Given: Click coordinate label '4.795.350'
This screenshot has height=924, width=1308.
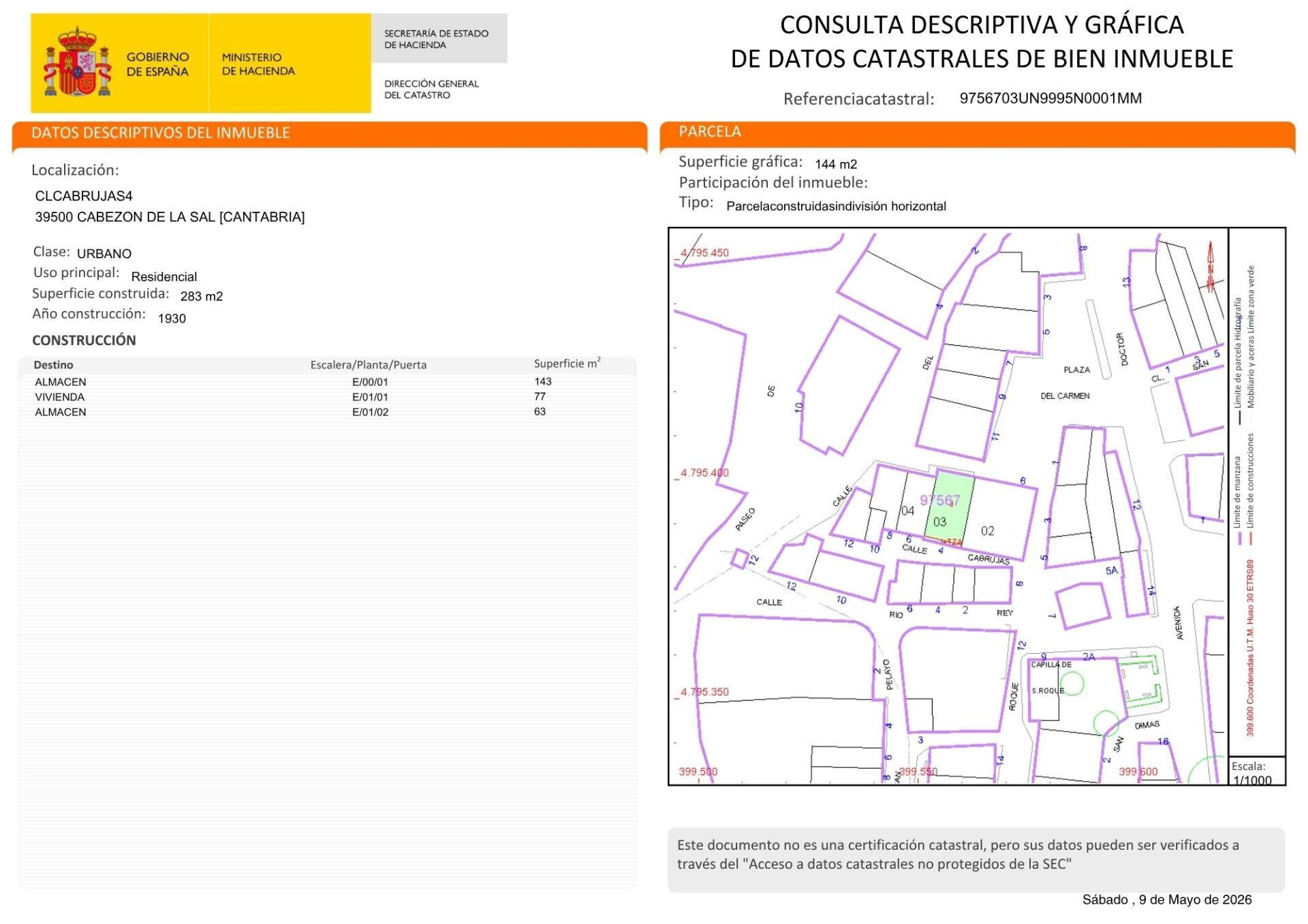Looking at the screenshot, I should click(x=704, y=692).
